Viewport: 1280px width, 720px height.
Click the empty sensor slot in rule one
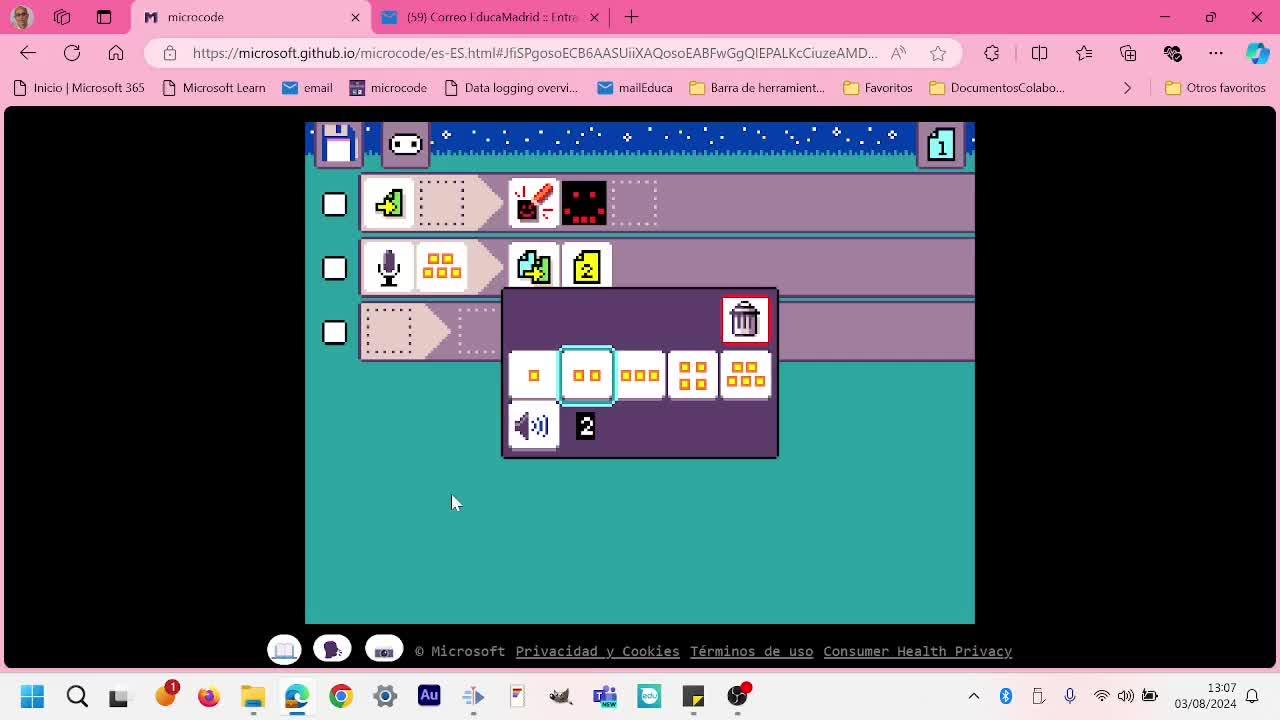(x=442, y=204)
